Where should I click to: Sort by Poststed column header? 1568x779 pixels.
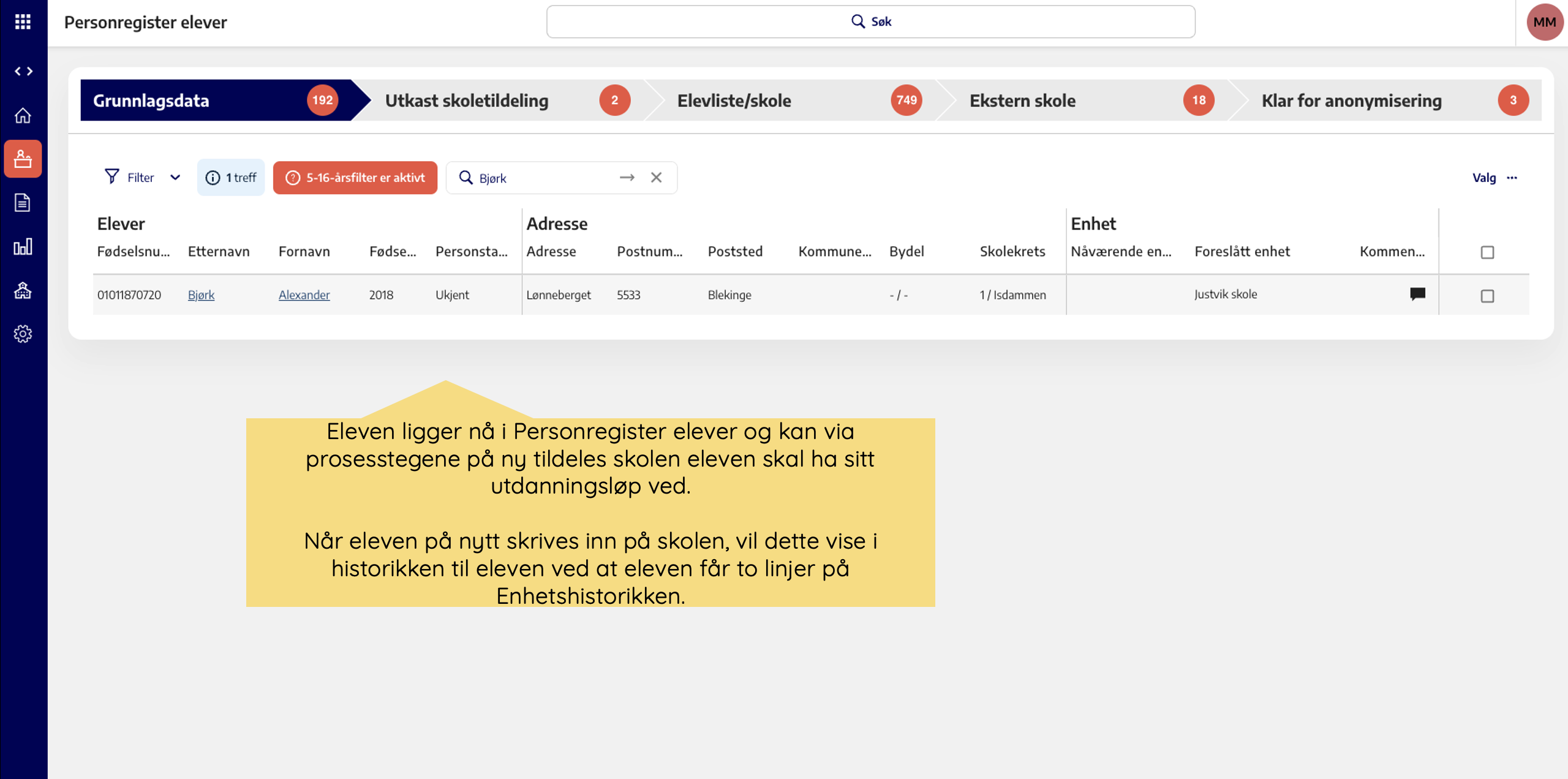point(735,251)
